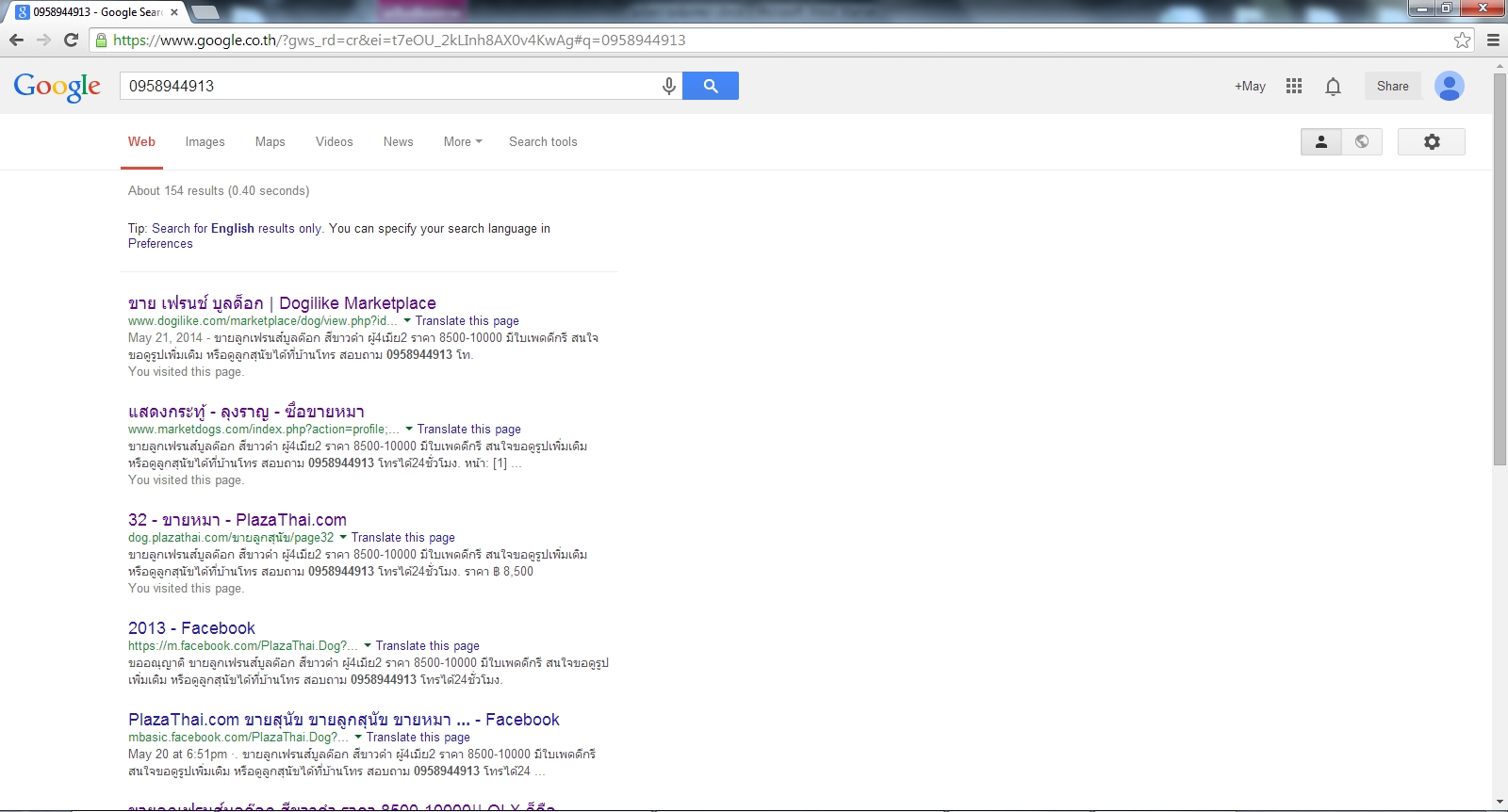Open the Chrome menu hamburger icon

[x=1493, y=40]
